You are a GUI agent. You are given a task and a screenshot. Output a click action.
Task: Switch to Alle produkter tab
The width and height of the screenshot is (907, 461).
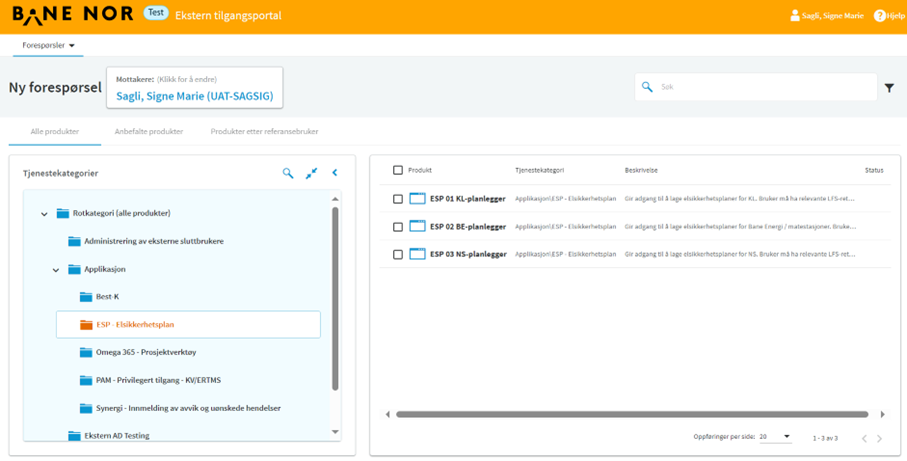(54, 131)
